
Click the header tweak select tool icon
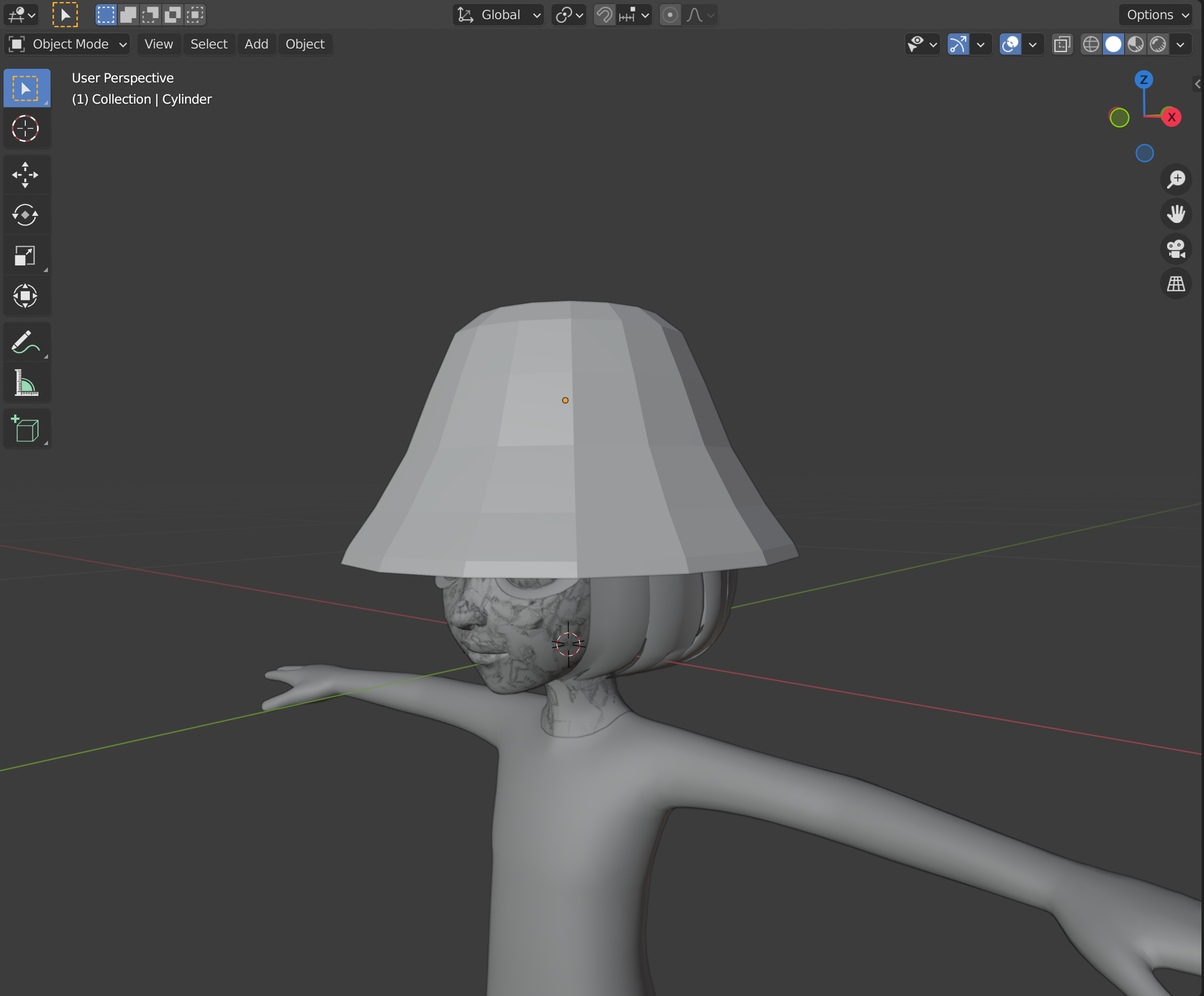tap(65, 14)
